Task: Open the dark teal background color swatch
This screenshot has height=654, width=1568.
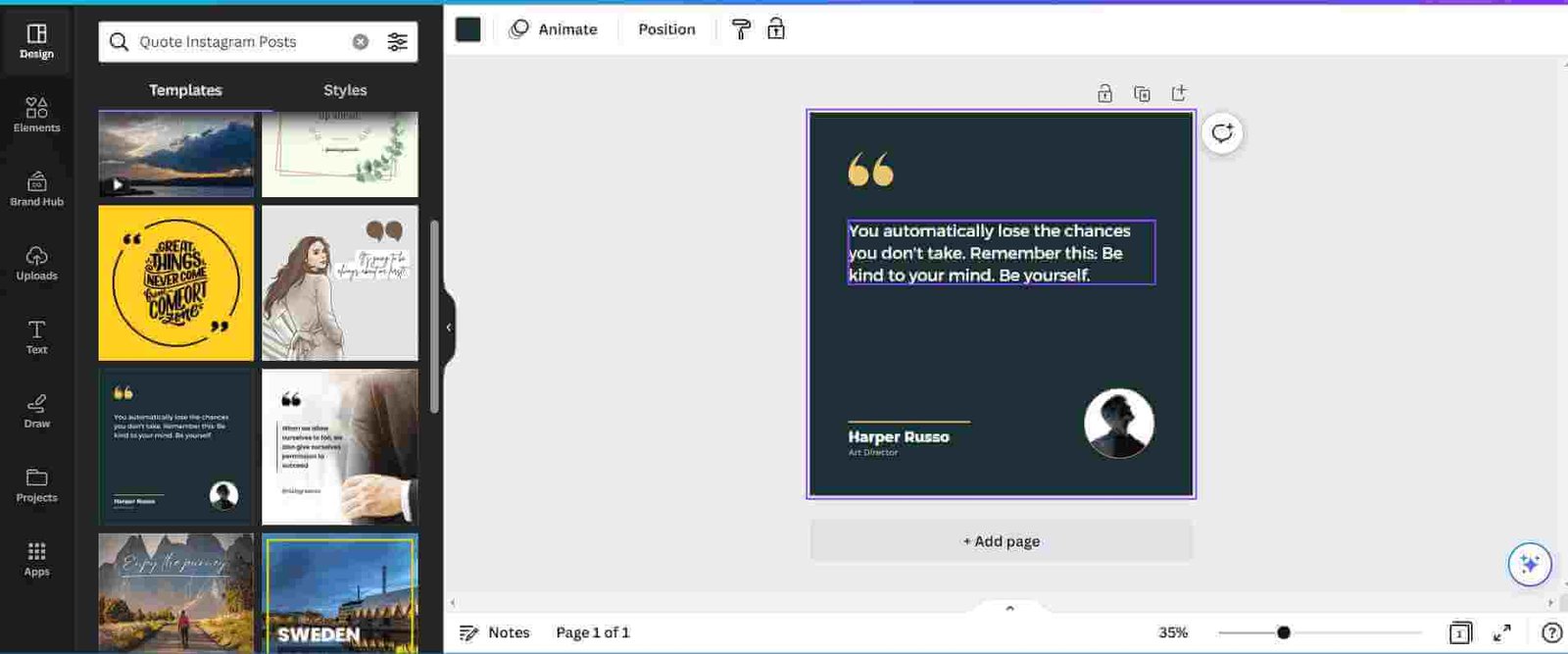Action: pyautogui.click(x=468, y=29)
